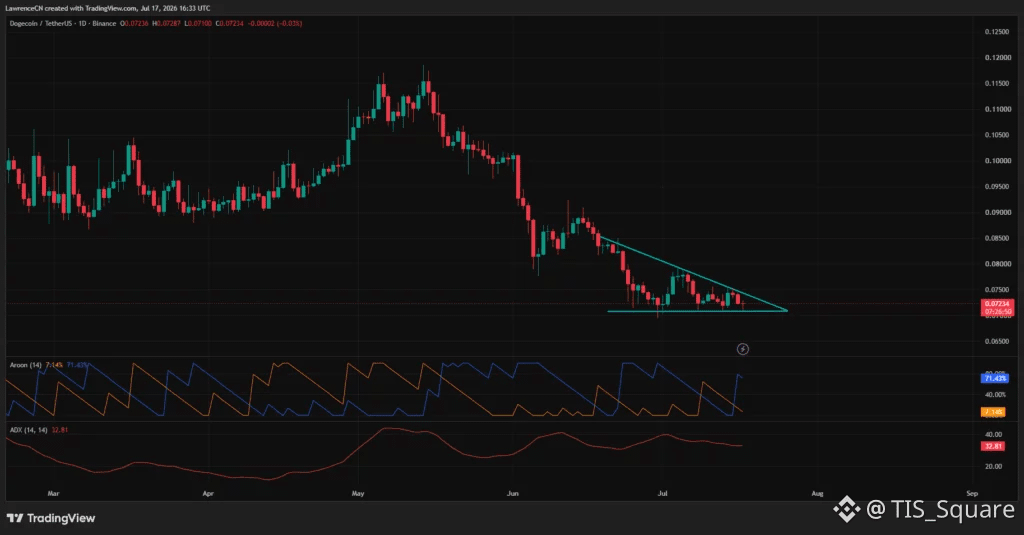Click the 0.08000 price axis label
Screen dimensions: 1024x535
[997, 264]
